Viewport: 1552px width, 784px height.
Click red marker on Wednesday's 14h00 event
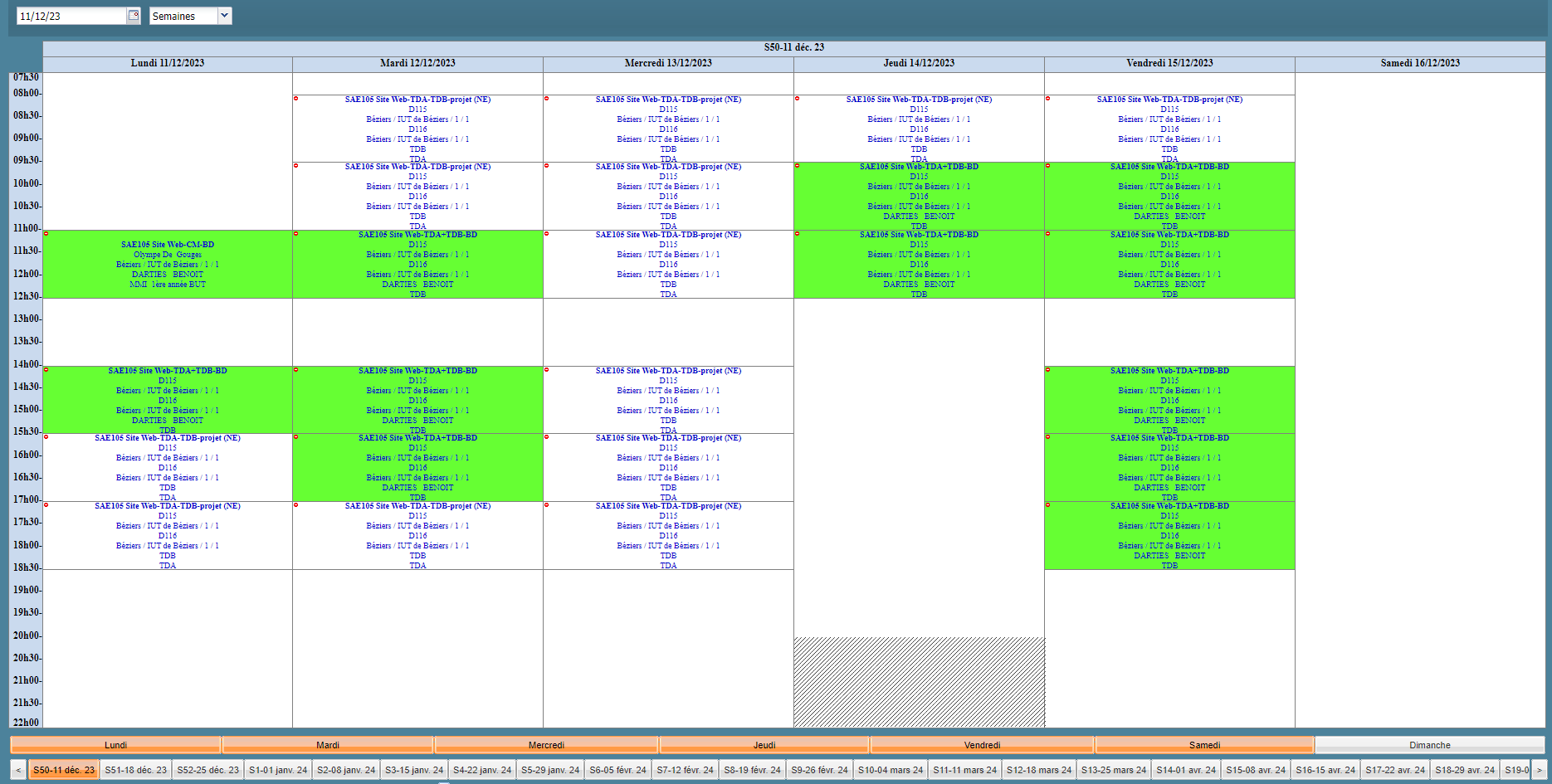(547, 370)
